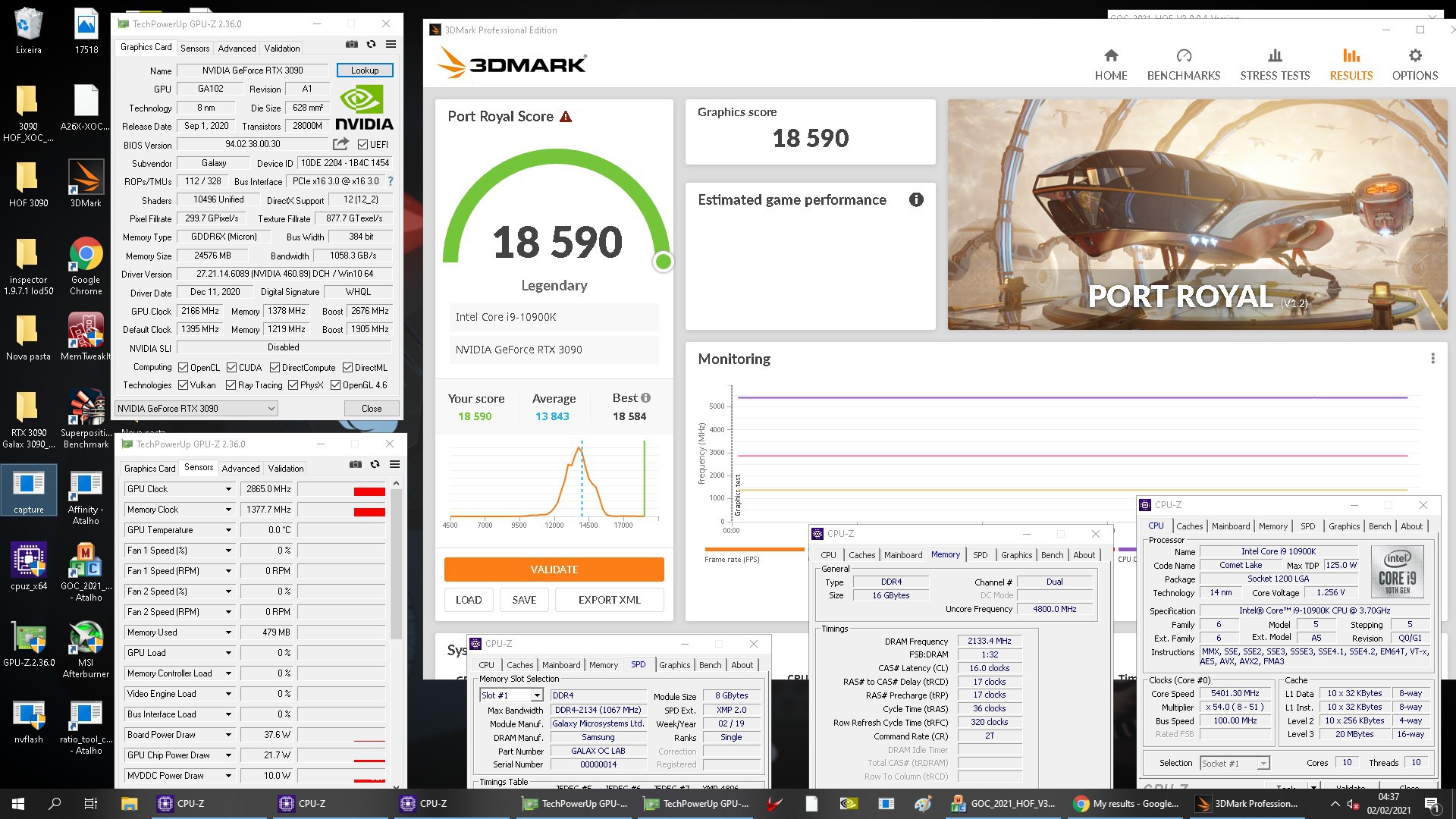Toggle PhysX checkbox
The image size is (1456, 819).
point(293,385)
